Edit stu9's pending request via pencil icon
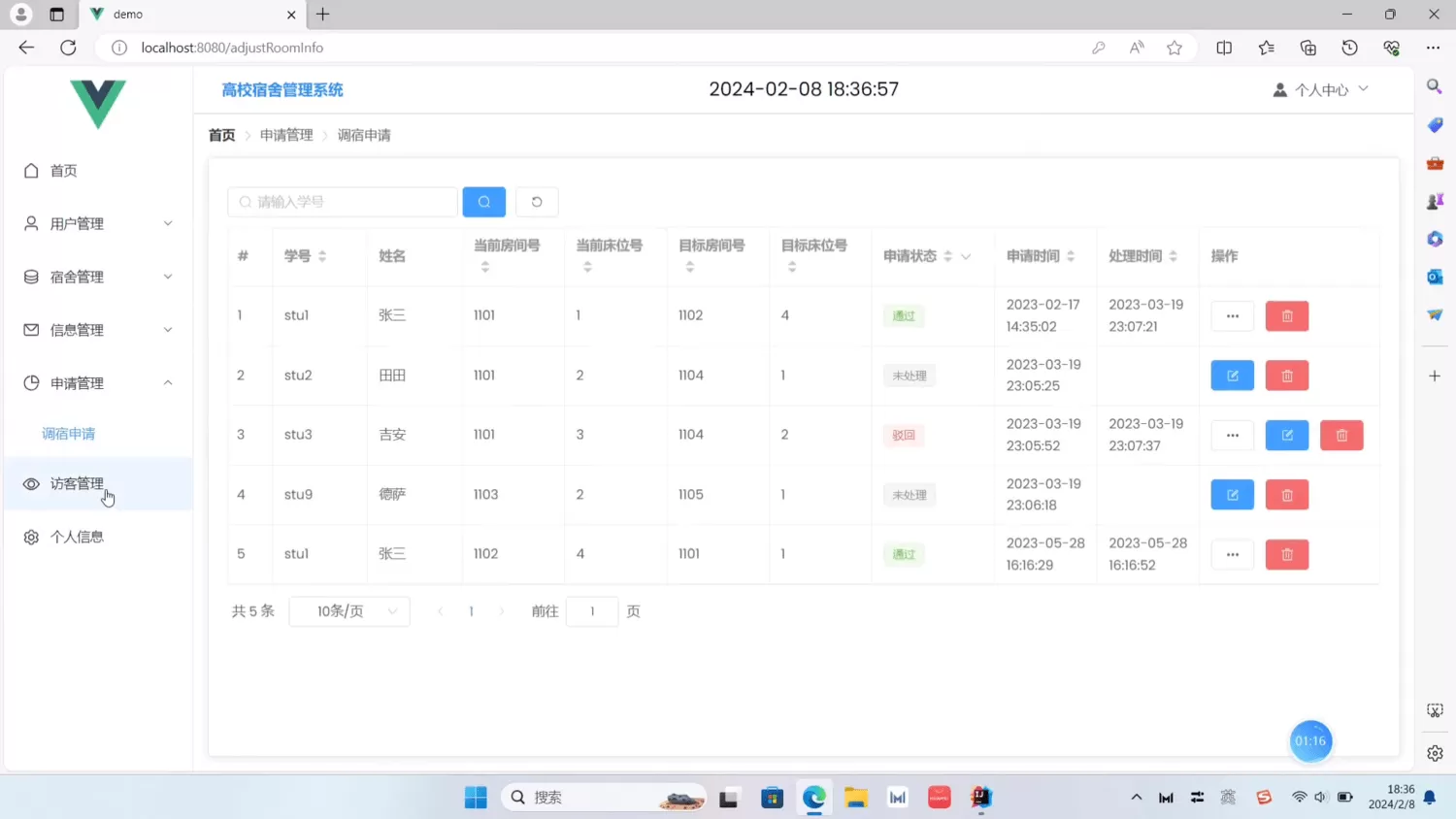1456x819 pixels. [1232, 494]
